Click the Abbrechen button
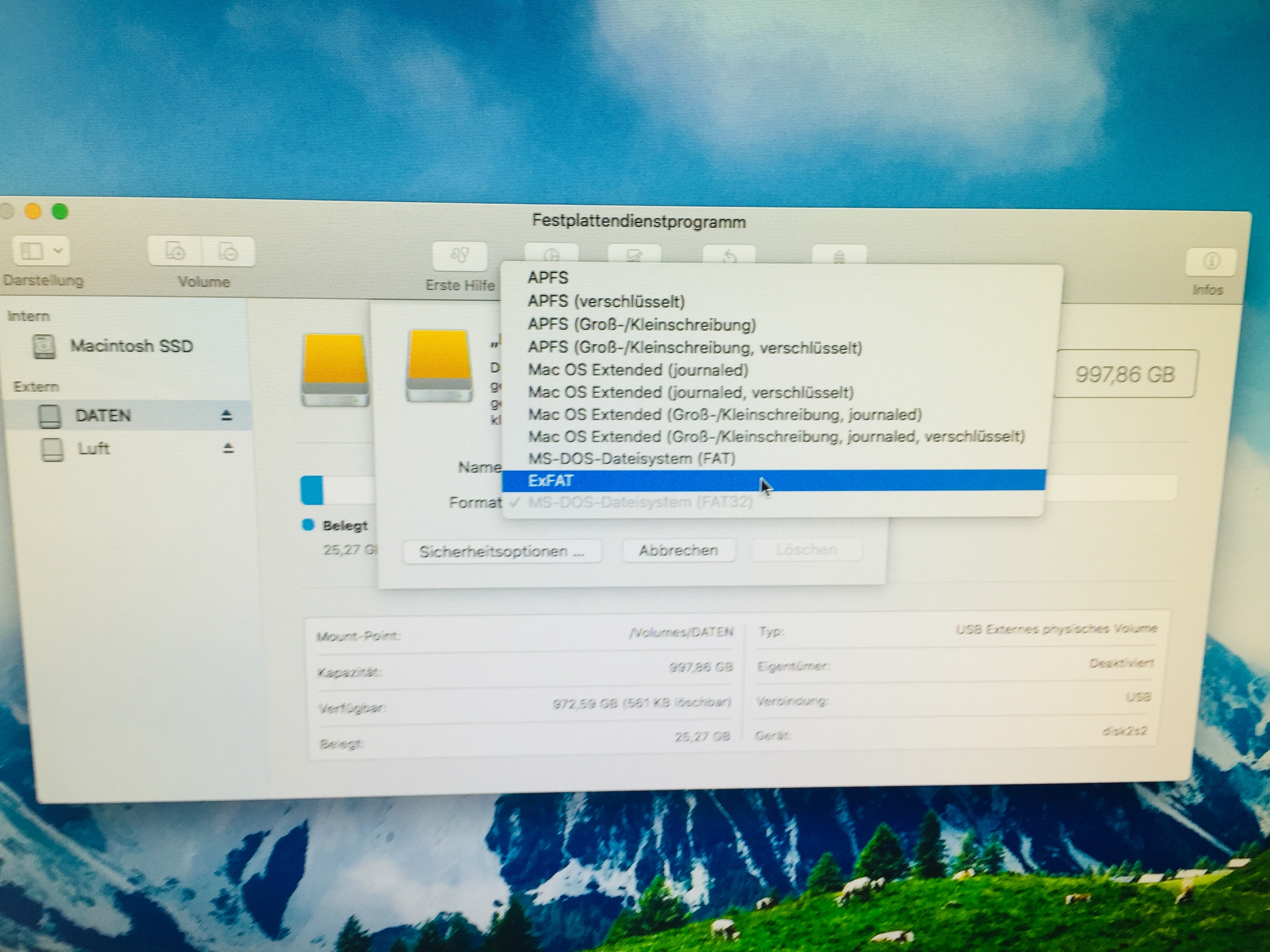1270x952 pixels. pos(678,551)
